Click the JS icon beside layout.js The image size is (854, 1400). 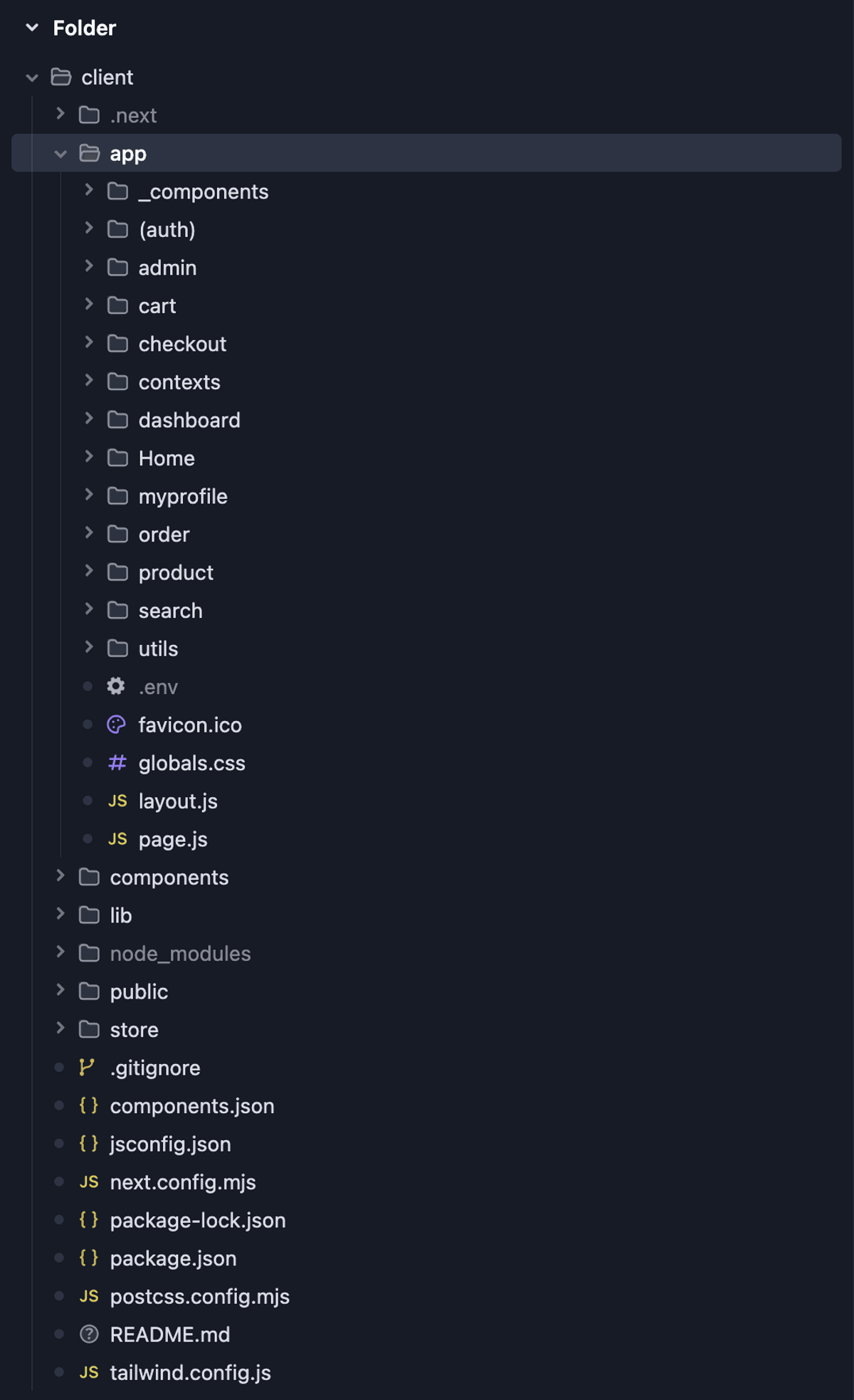tap(117, 801)
